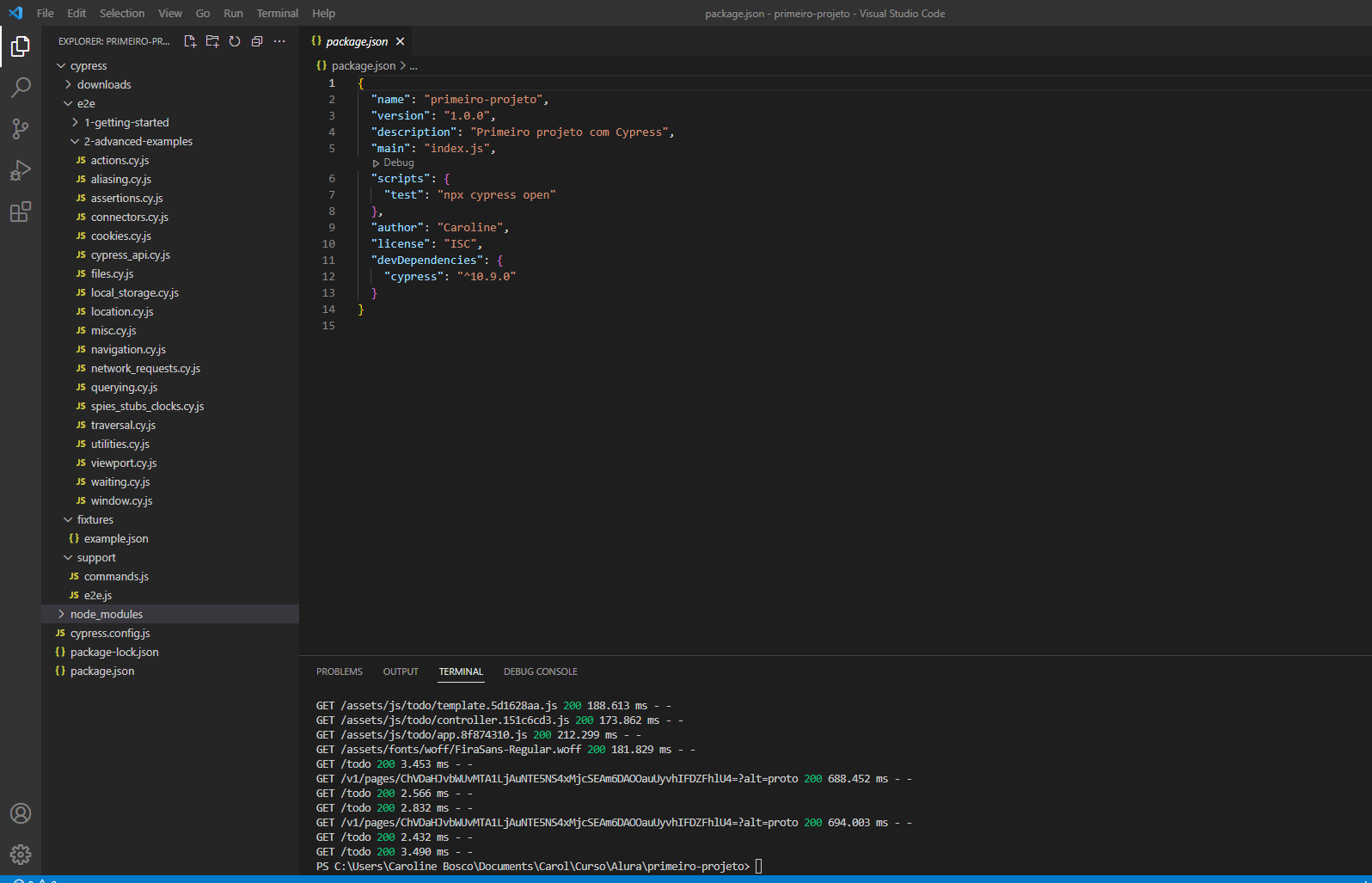Open the Explorer view in activity bar
The width and height of the screenshot is (1372, 883).
click(x=21, y=46)
